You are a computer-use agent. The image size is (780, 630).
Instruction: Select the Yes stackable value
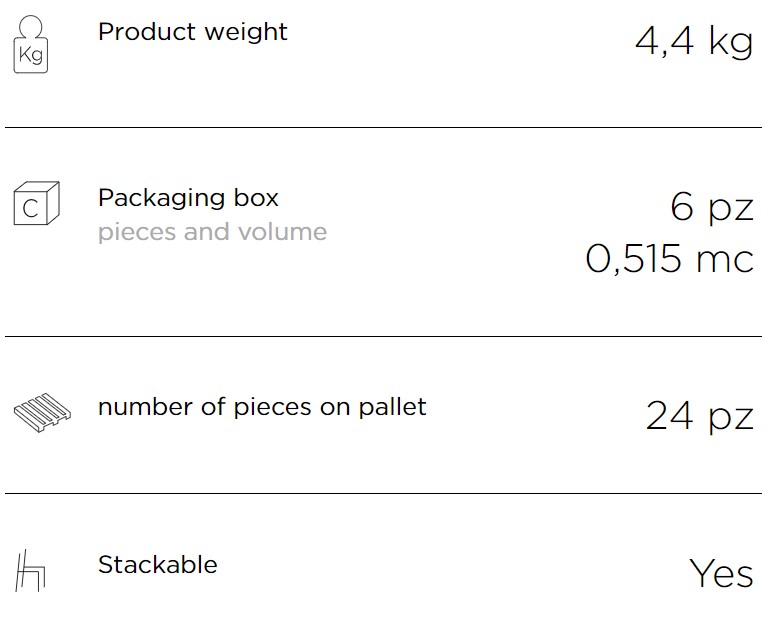click(x=721, y=573)
